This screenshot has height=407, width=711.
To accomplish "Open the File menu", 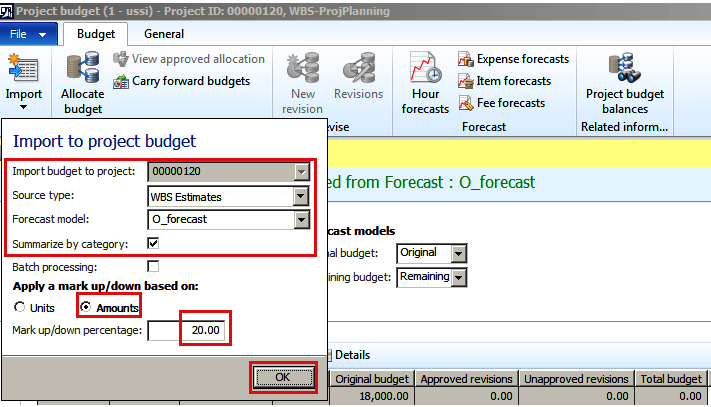I will click(29, 34).
